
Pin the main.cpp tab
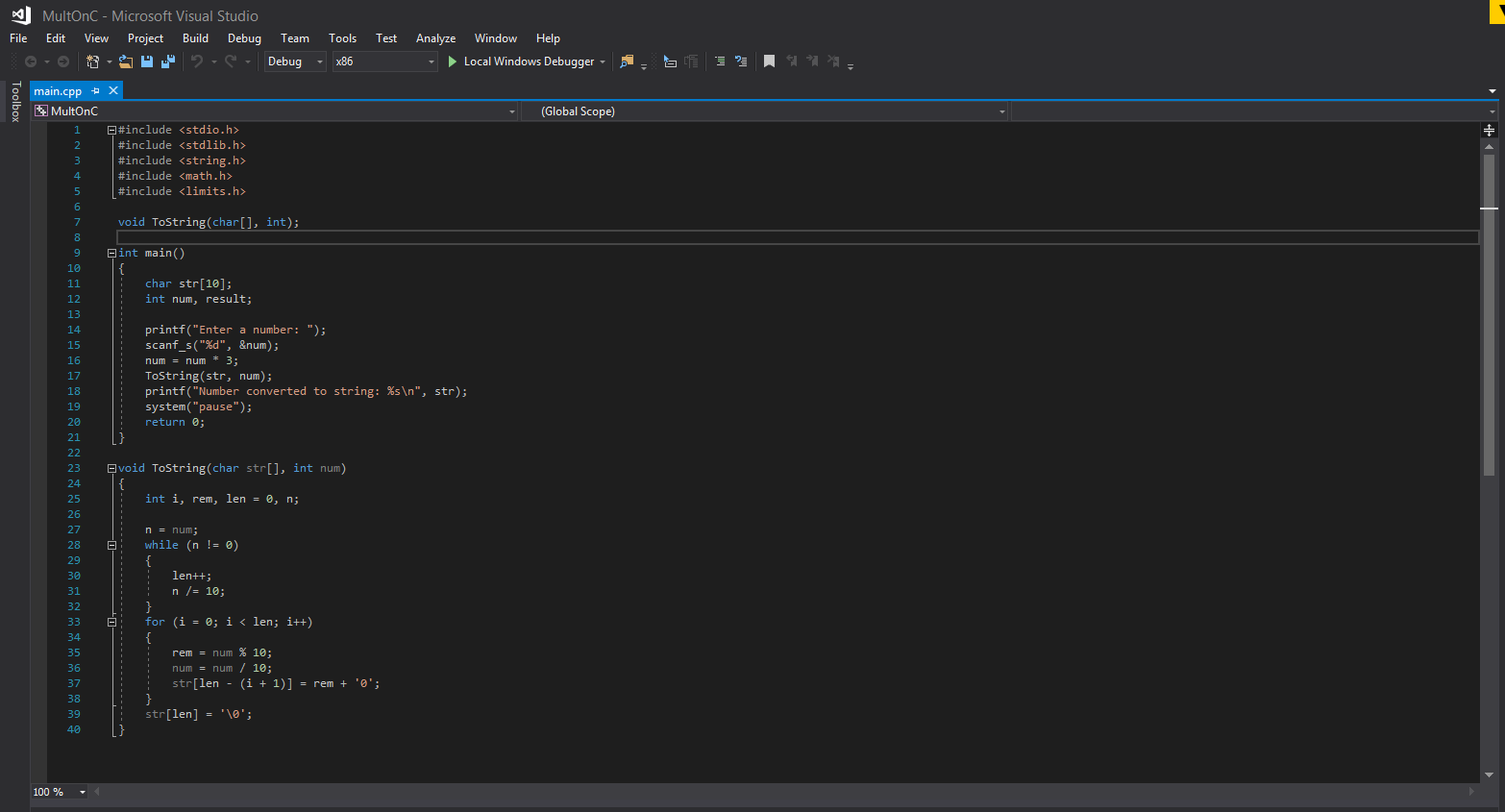[95, 91]
